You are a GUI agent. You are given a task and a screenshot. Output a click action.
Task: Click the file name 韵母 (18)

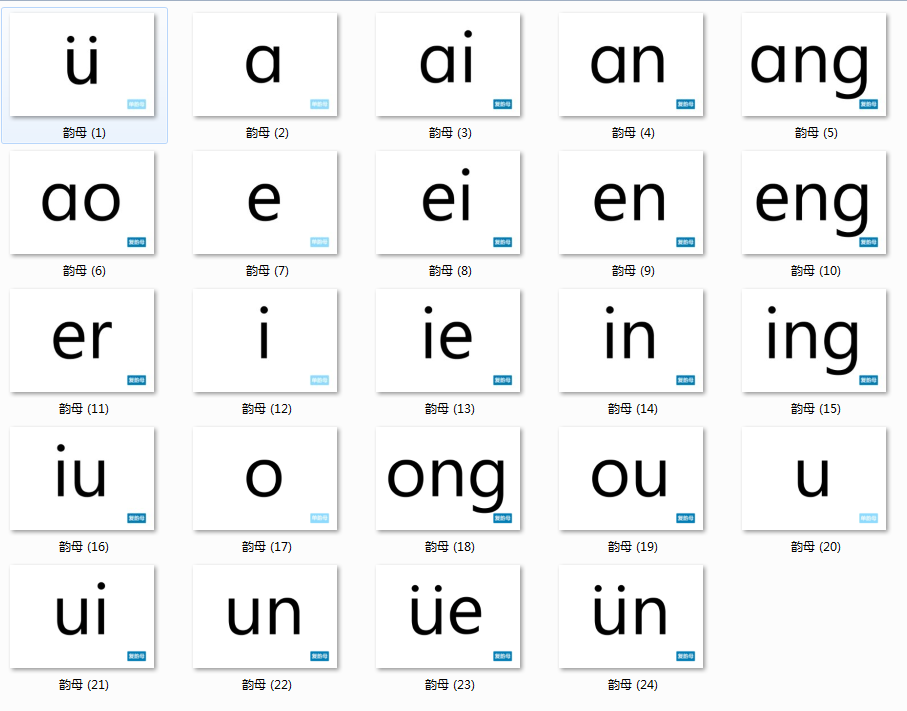pyautogui.click(x=450, y=546)
